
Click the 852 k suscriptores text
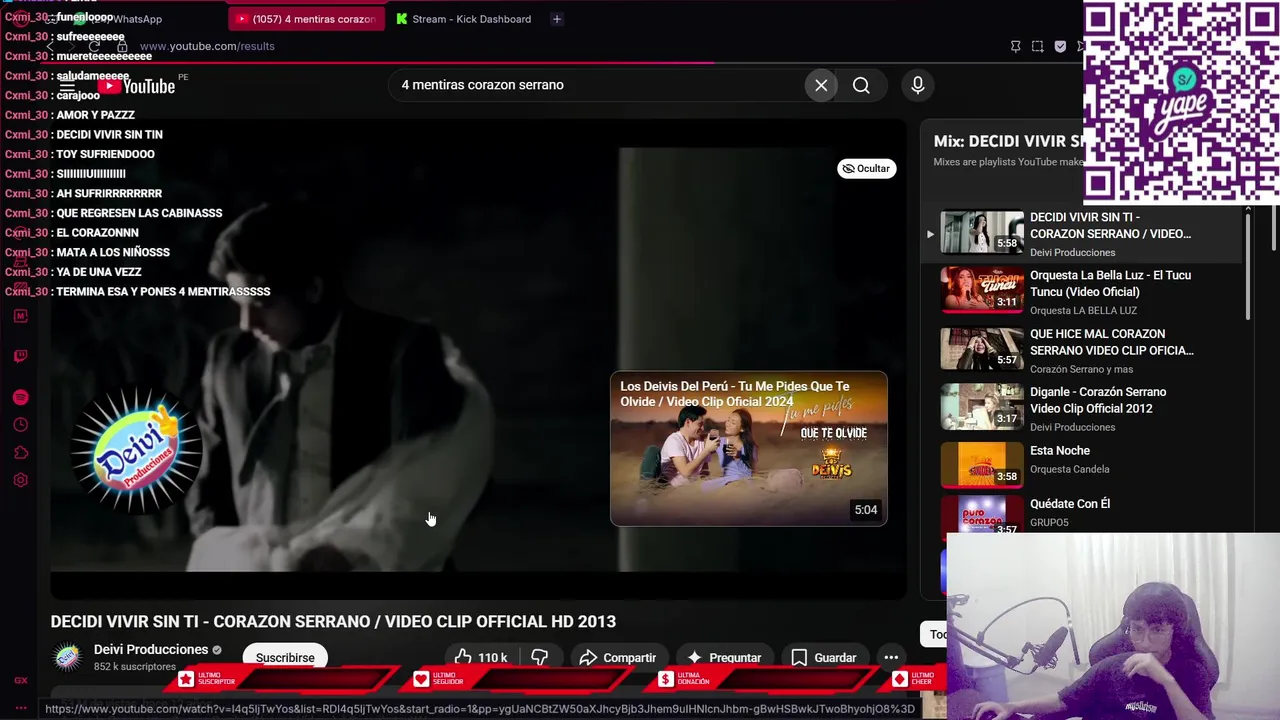(135, 667)
